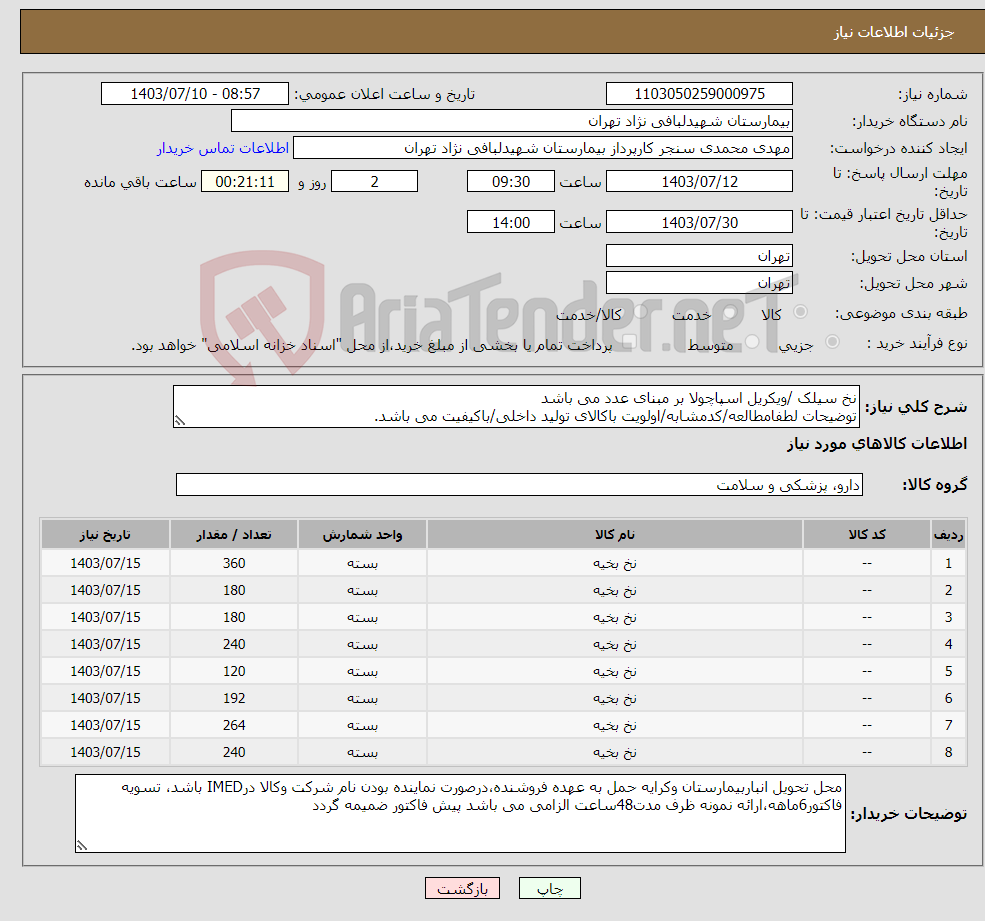Click the نام کالا column header
The height and width of the screenshot is (921, 985).
(615, 535)
